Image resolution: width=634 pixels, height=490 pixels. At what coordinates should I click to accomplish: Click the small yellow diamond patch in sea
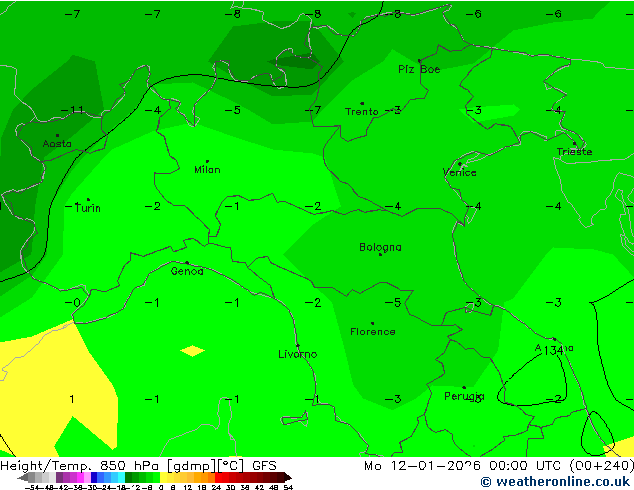point(192,351)
